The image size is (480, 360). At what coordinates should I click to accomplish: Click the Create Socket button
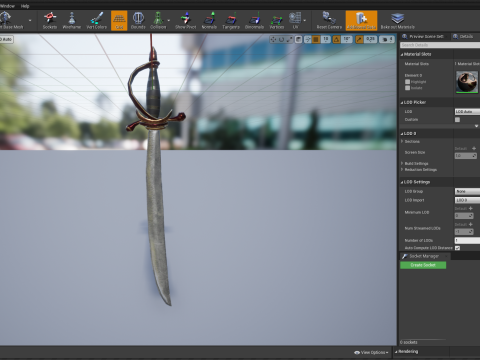[x=423, y=265]
